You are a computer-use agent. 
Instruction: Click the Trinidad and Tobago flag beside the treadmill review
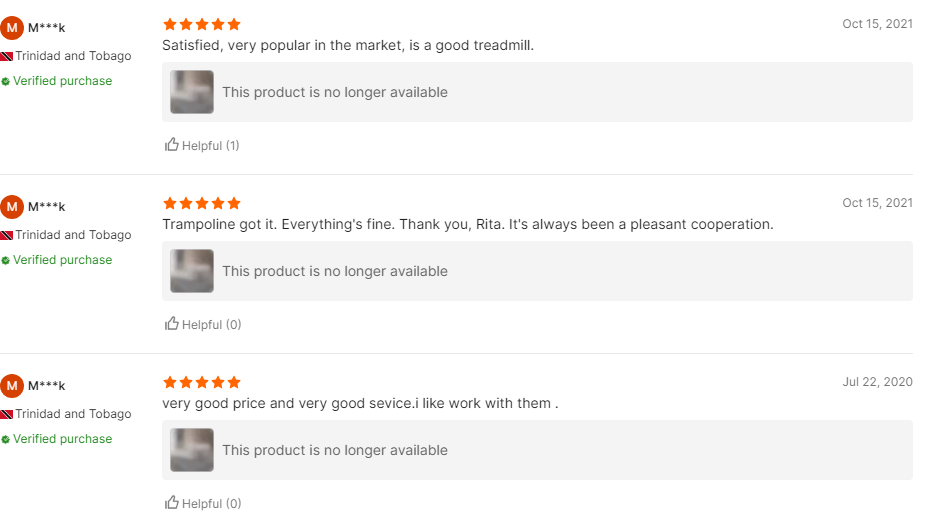click(x=6, y=57)
